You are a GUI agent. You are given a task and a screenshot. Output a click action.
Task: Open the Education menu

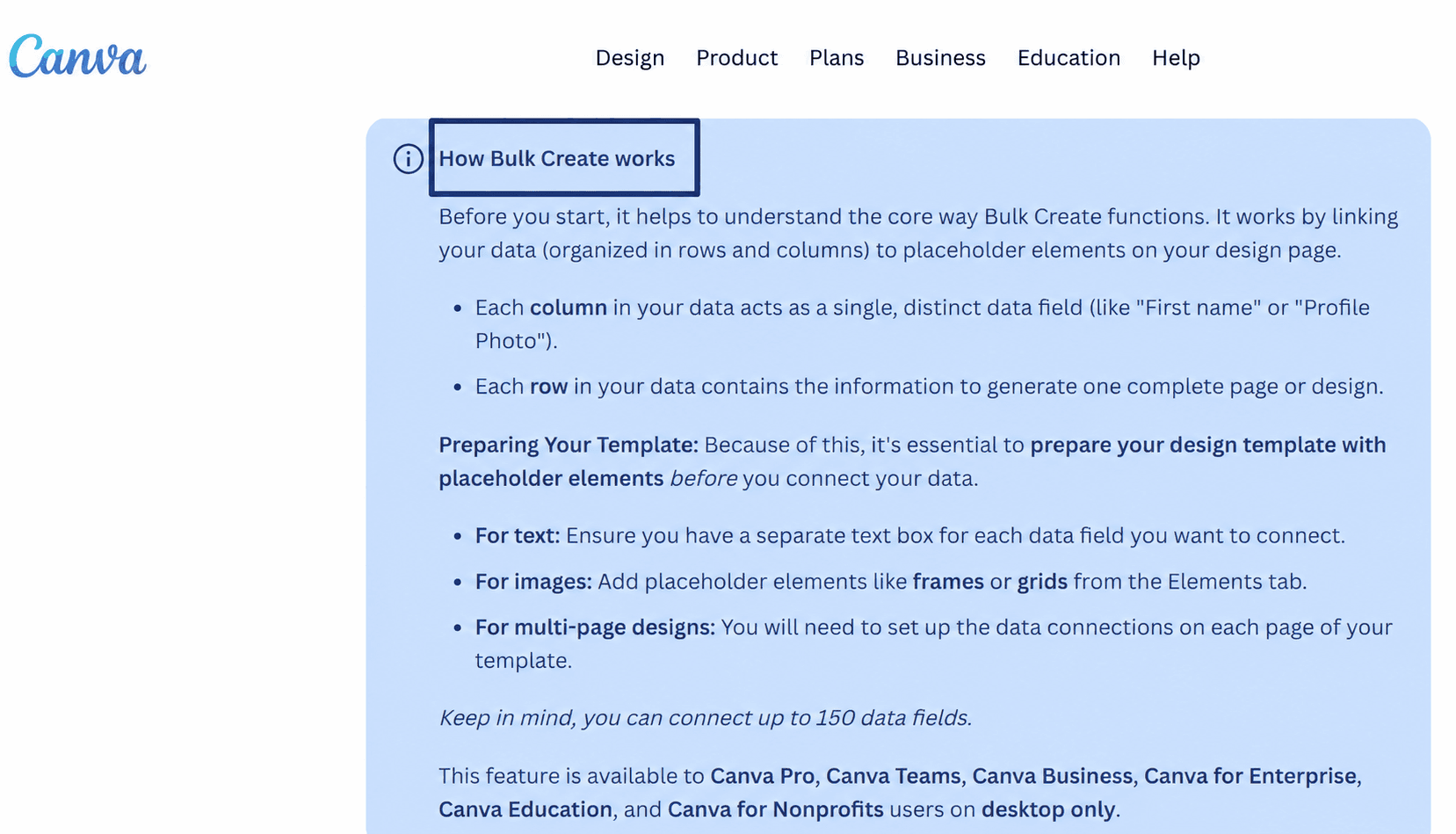(x=1068, y=58)
